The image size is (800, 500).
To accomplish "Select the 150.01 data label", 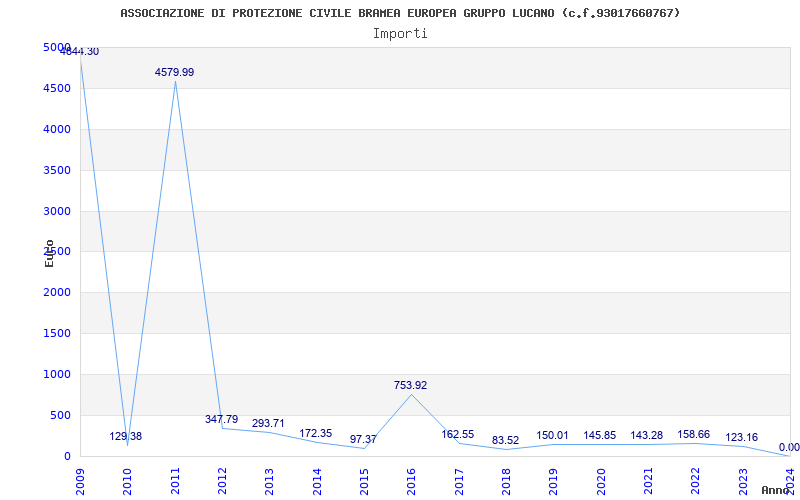I will [x=552, y=435].
